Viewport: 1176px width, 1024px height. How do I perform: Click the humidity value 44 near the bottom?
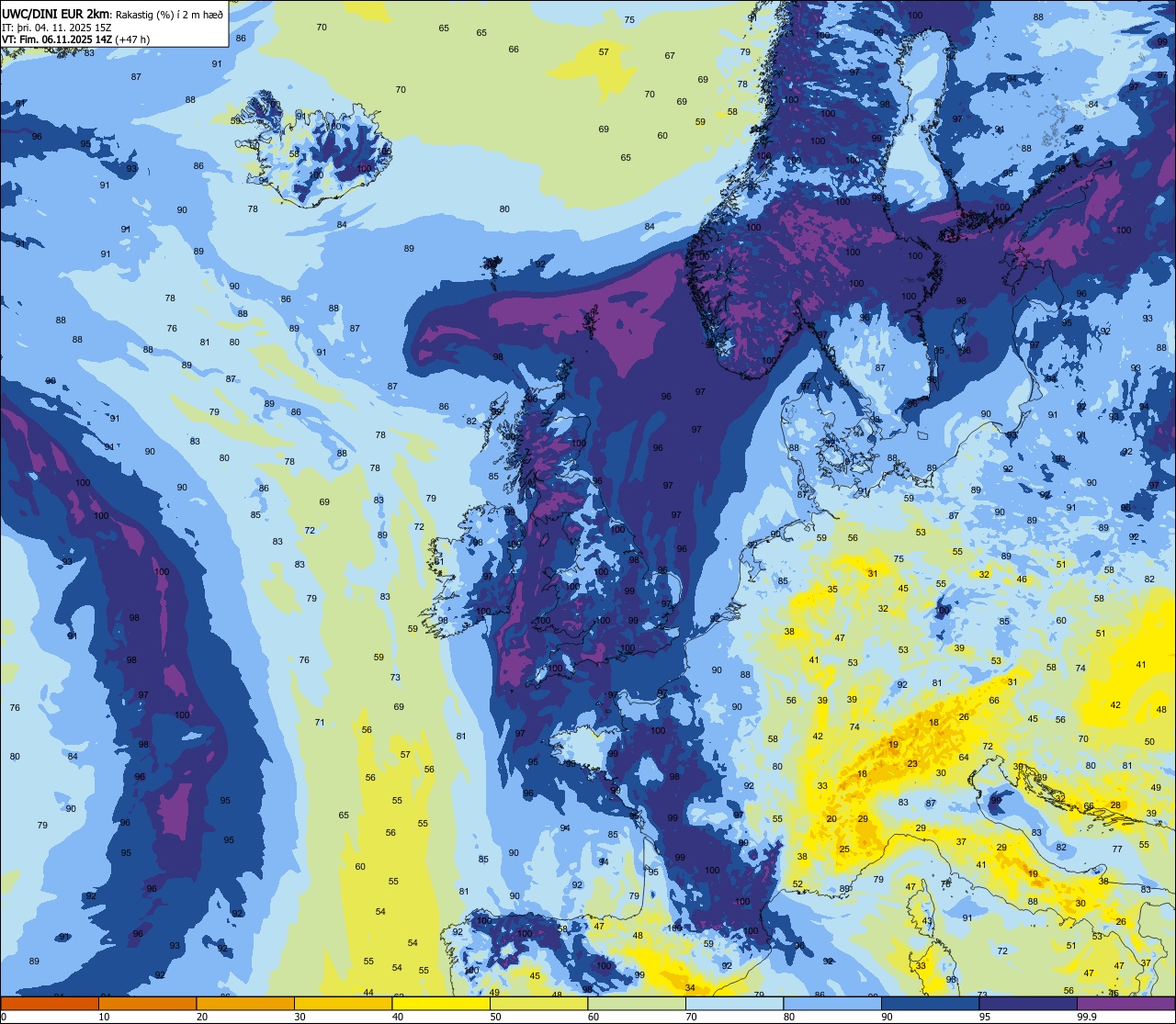pyautogui.click(x=368, y=993)
